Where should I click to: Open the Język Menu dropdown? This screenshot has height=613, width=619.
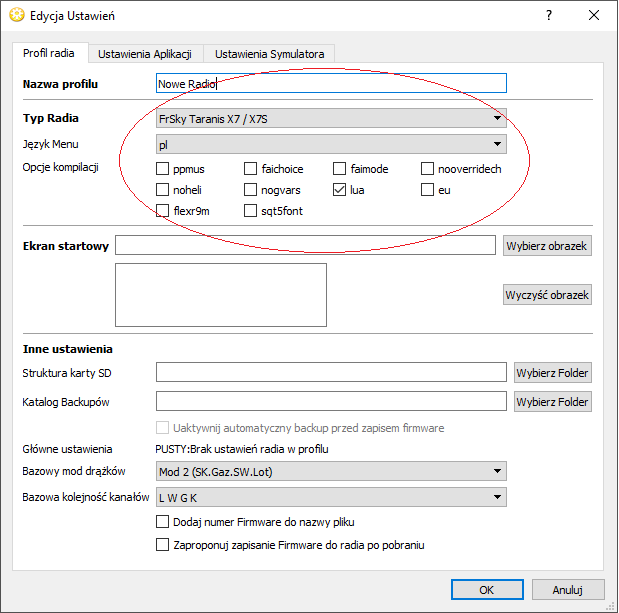[x=331, y=144]
